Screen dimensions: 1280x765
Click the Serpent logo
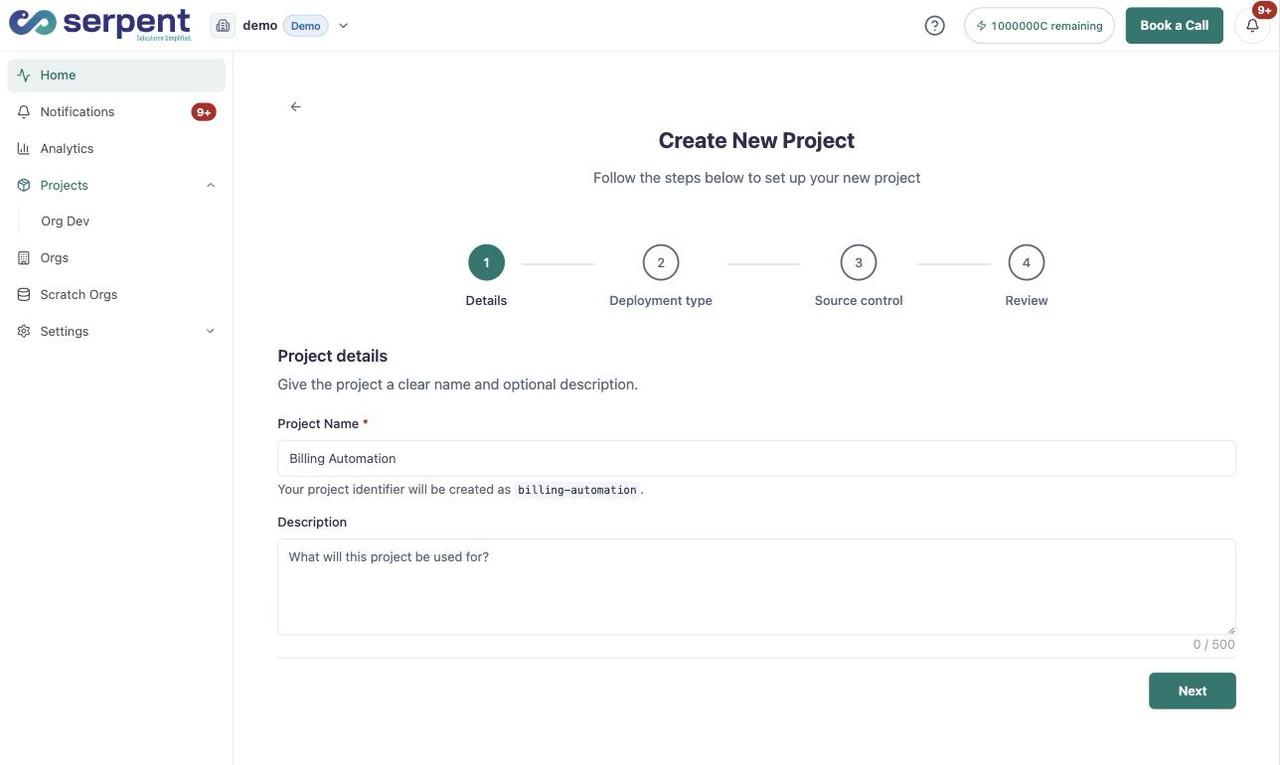100,24
